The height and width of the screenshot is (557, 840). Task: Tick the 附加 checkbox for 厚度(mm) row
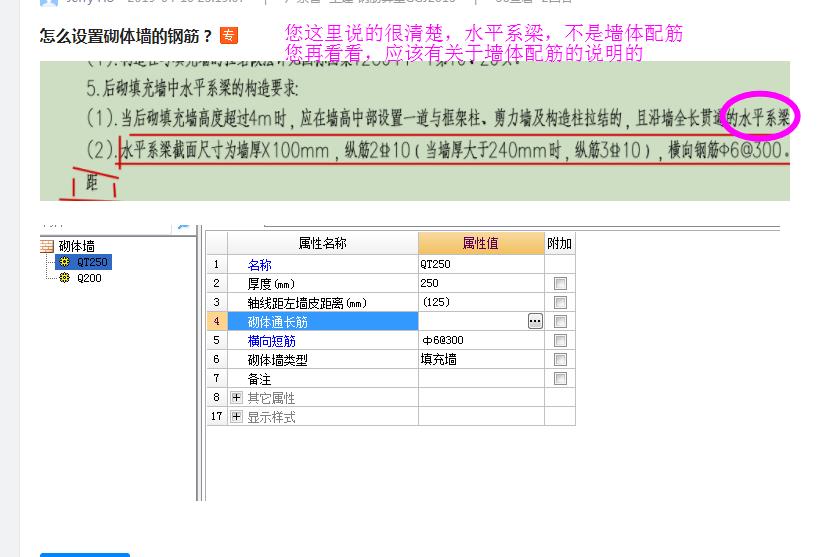click(x=560, y=283)
